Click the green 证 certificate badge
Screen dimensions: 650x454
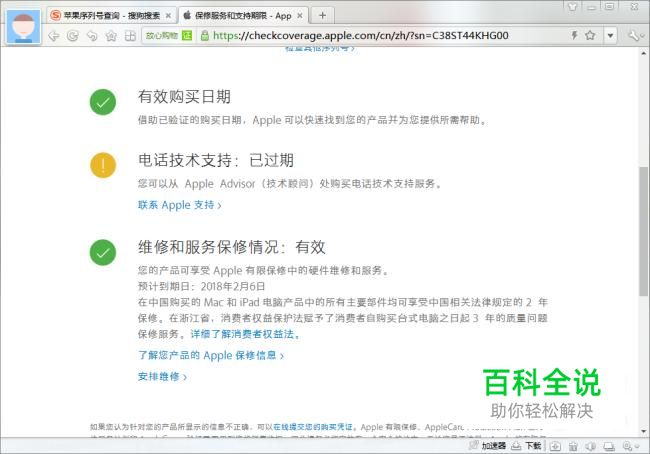(187, 36)
